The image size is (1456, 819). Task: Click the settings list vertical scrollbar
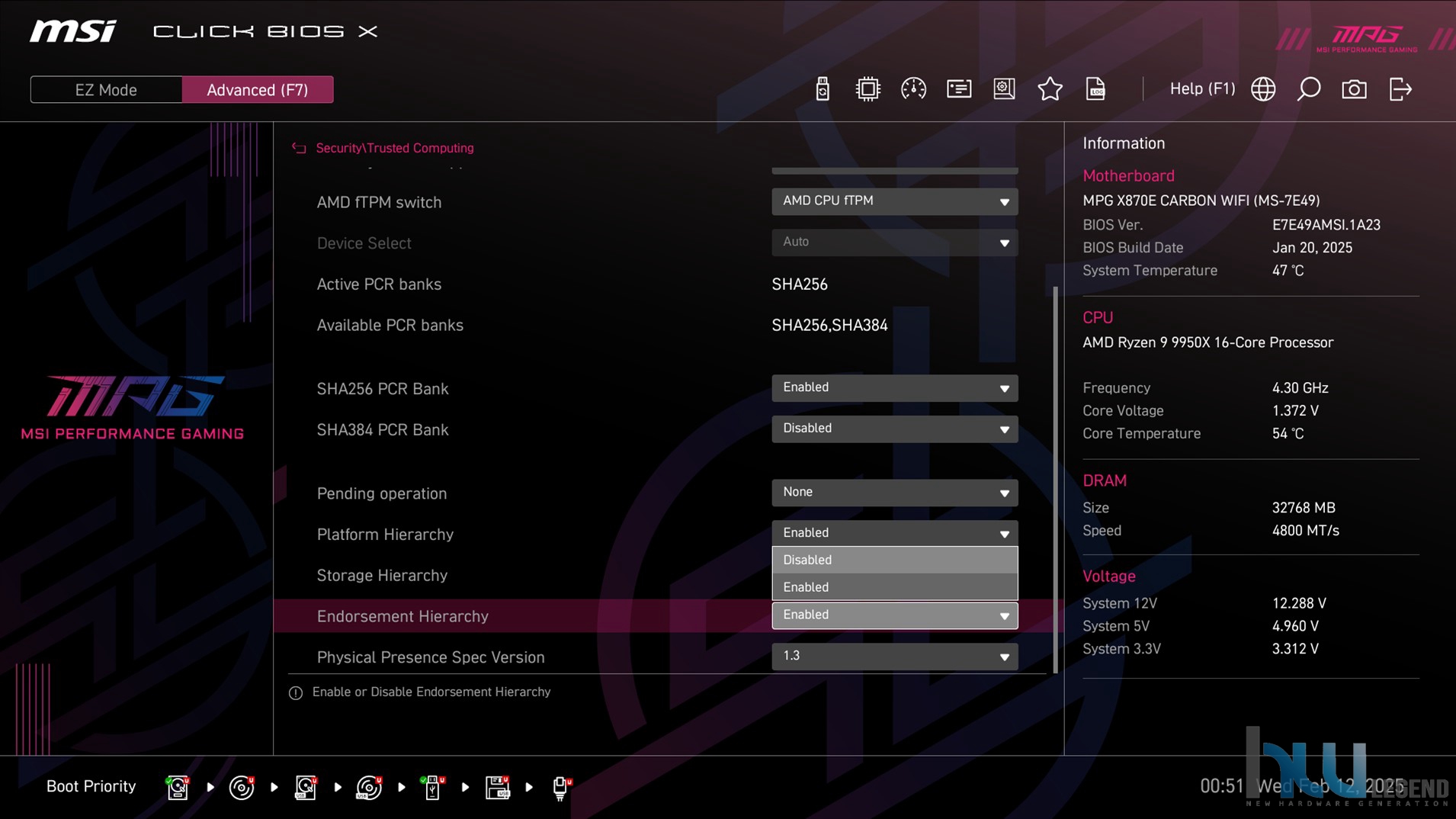[1056, 480]
